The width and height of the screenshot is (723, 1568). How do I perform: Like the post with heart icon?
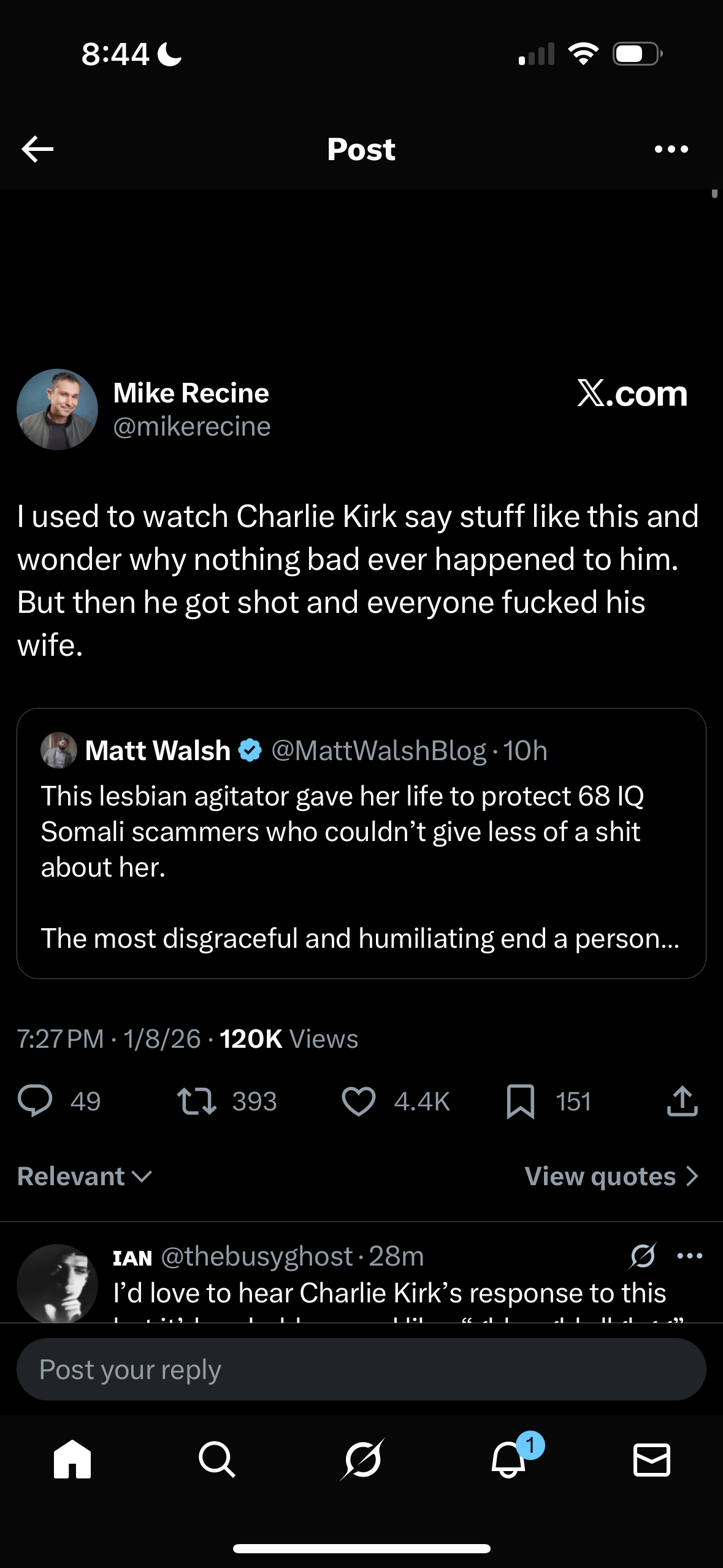(x=358, y=1101)
